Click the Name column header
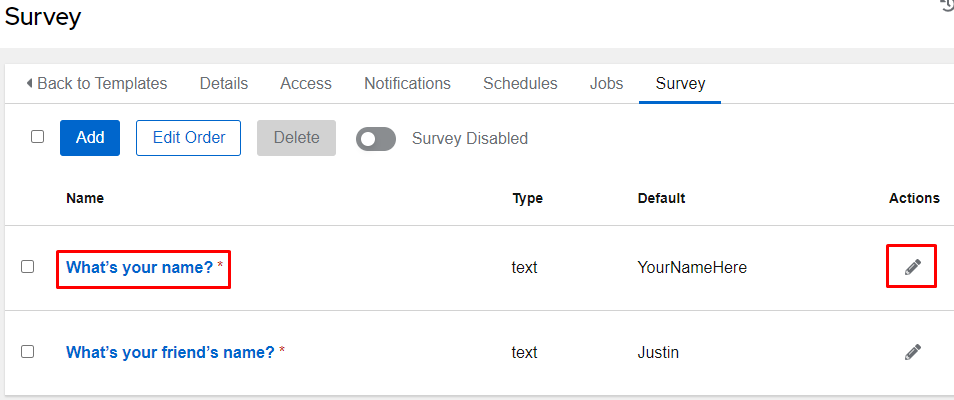The image size is (954, 400). coord(85,198)
